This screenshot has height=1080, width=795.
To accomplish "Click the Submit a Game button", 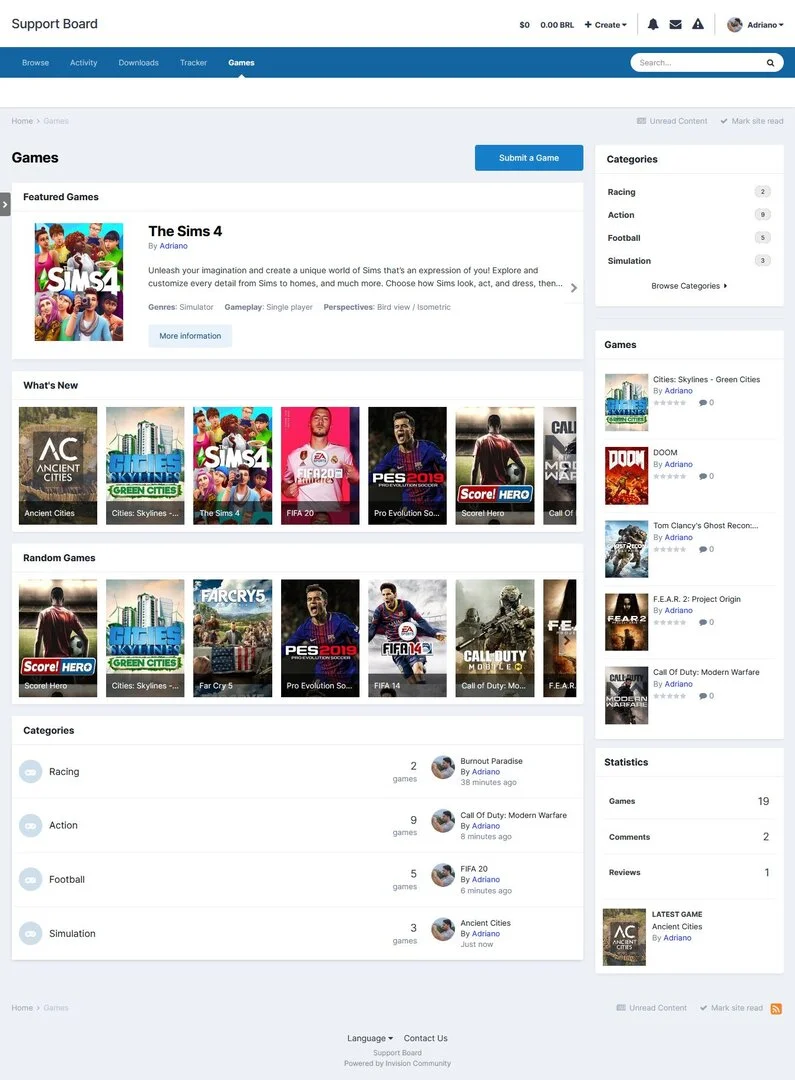I will pos(528,158).
